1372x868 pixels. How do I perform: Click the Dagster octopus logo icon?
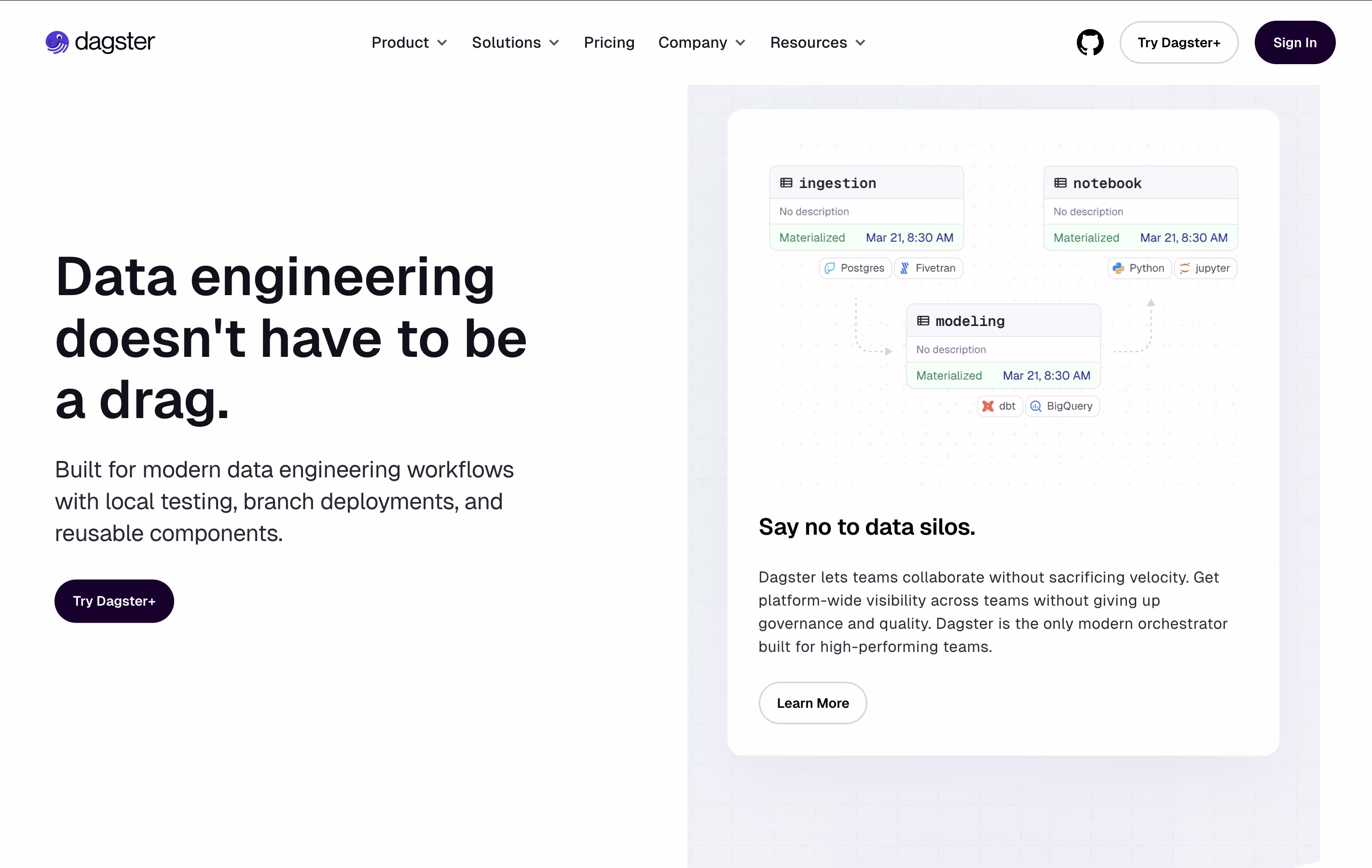pos(57,42)
